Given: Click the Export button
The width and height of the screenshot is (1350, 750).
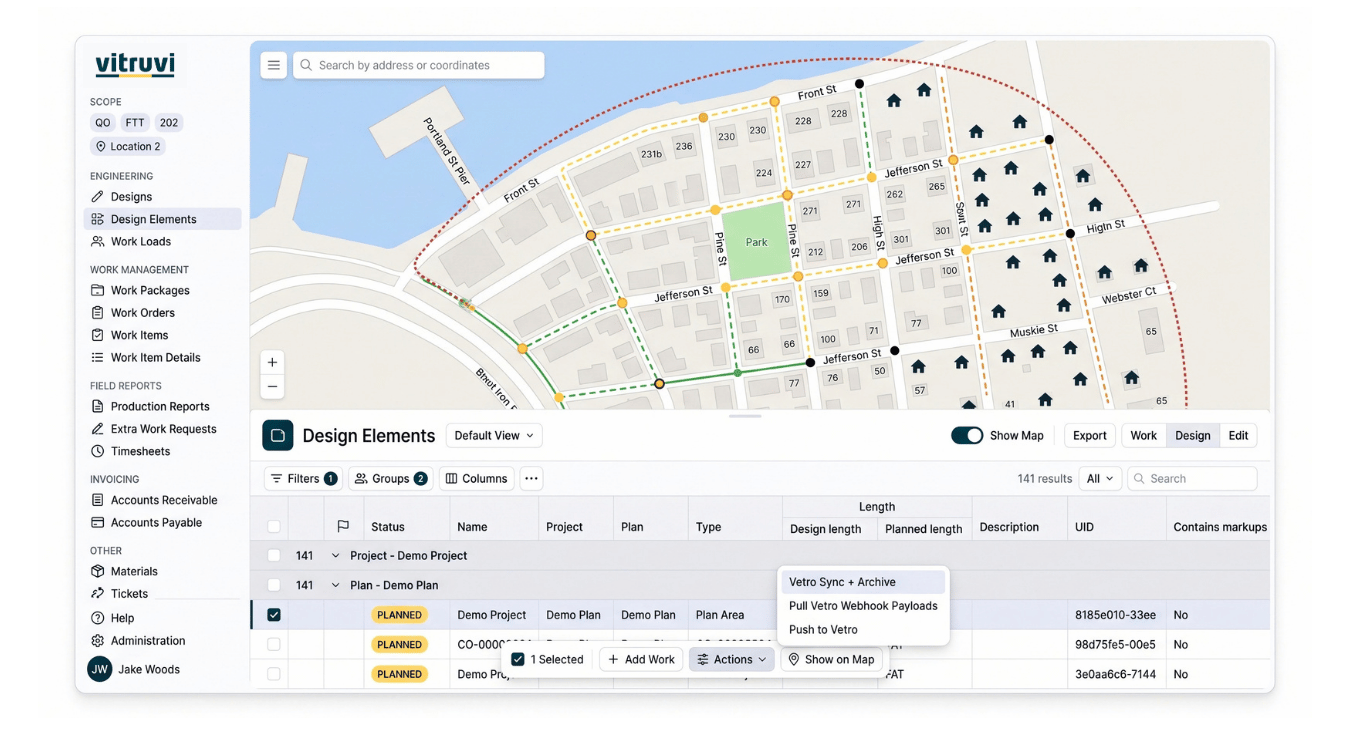Looking at the screenshot, I should (x=1089, y=436).
